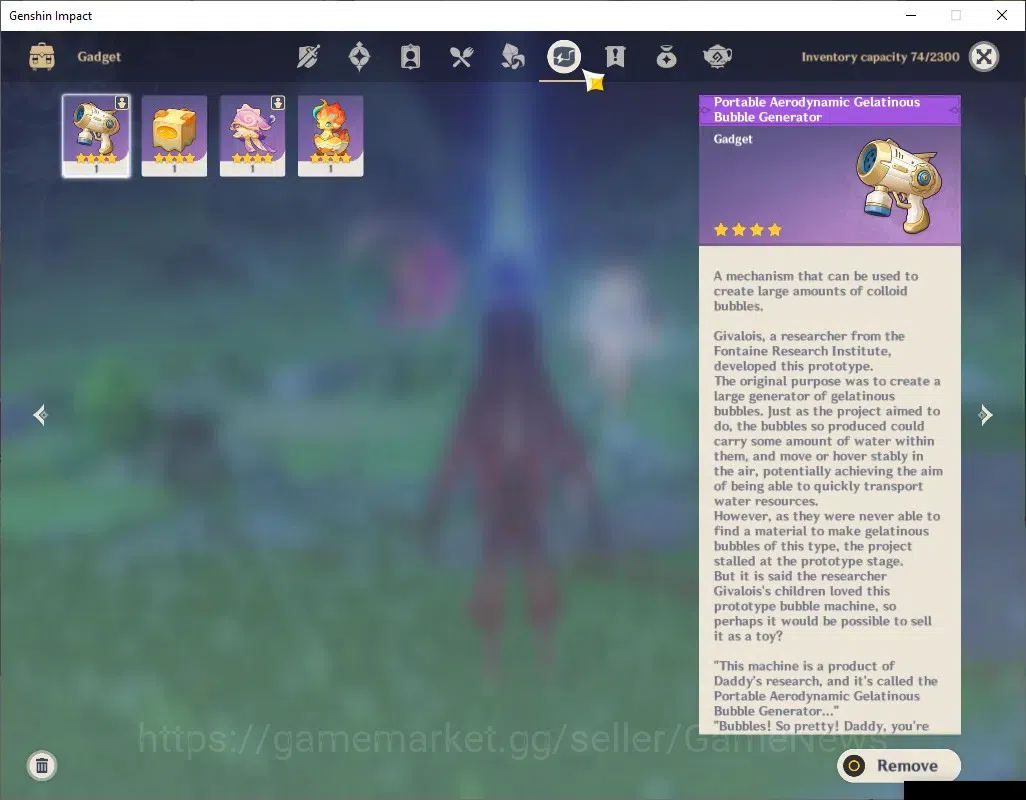Image resolution: width=1026 pixels, height=800 pixels.
Task: Maximize the Genshin Impact window
Action: pos(956,16)
